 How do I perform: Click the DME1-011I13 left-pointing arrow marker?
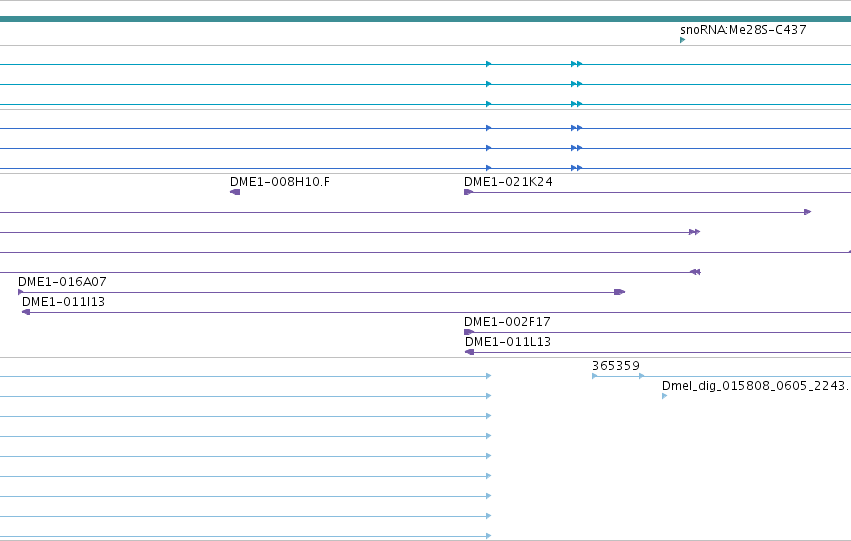point(26,312)
